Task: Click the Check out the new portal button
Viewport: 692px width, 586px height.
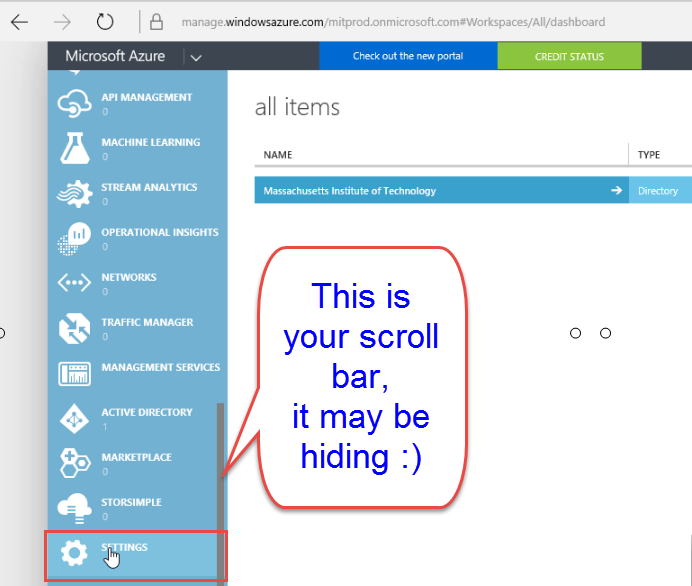Action: coord(408,56)
